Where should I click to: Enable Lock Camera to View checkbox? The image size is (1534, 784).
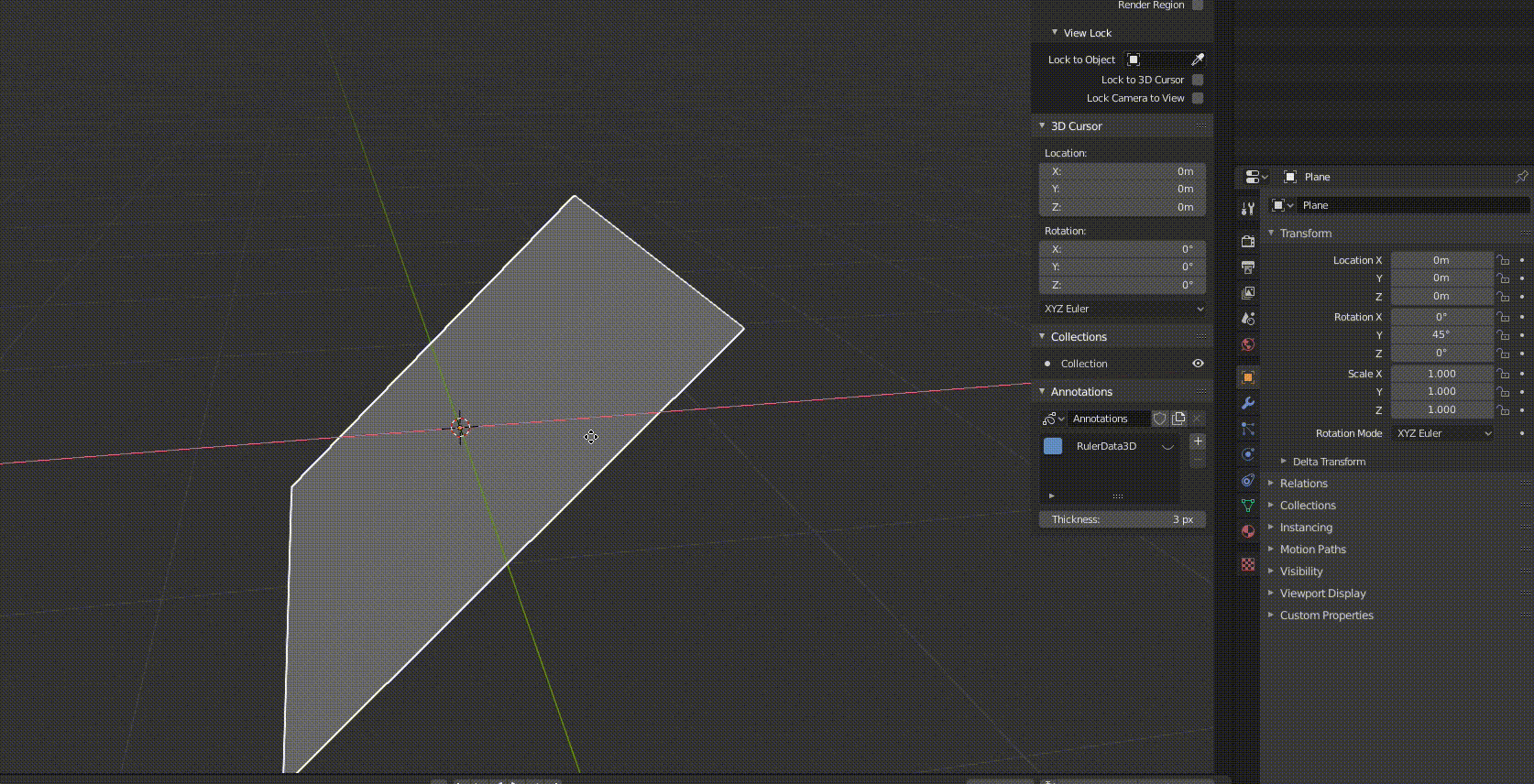click(1198, 98)
